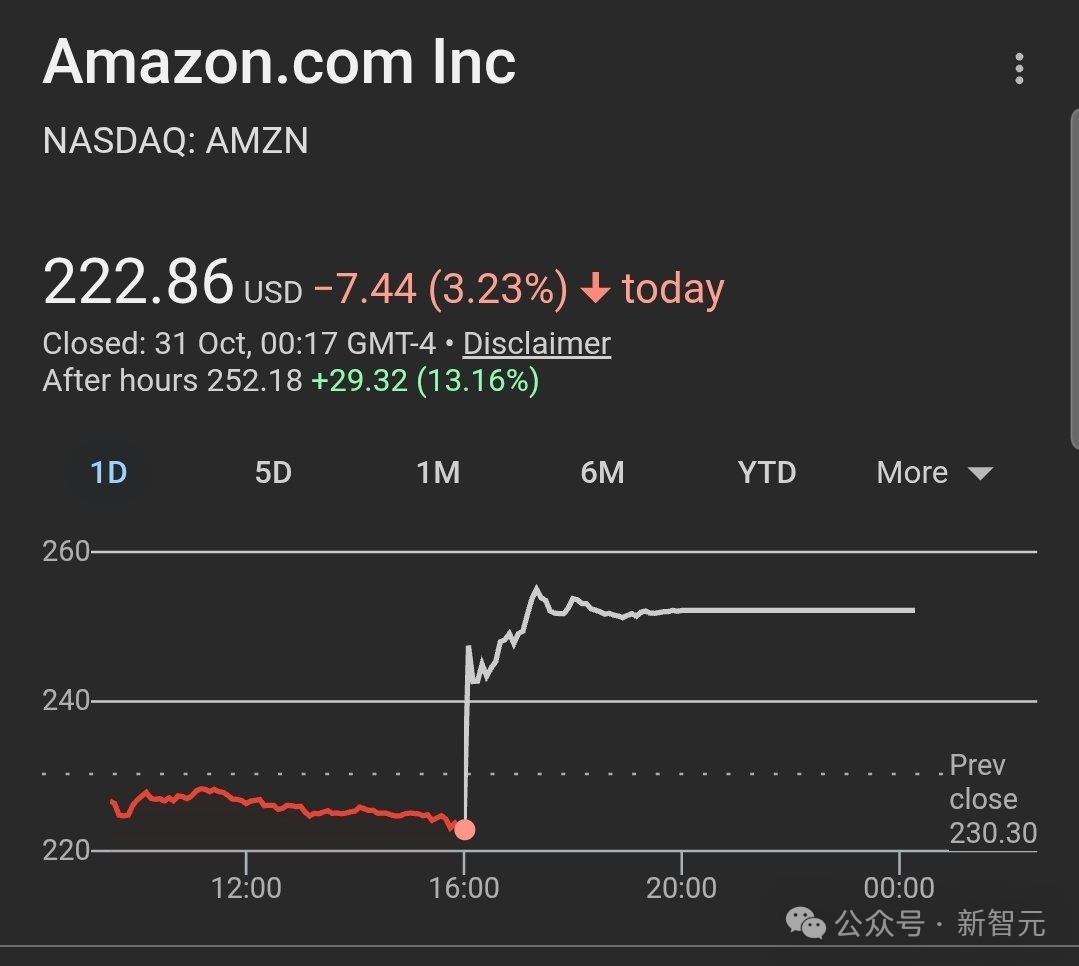
Task: Click the WeChat logo in the watermark
Action: [806, 922]
